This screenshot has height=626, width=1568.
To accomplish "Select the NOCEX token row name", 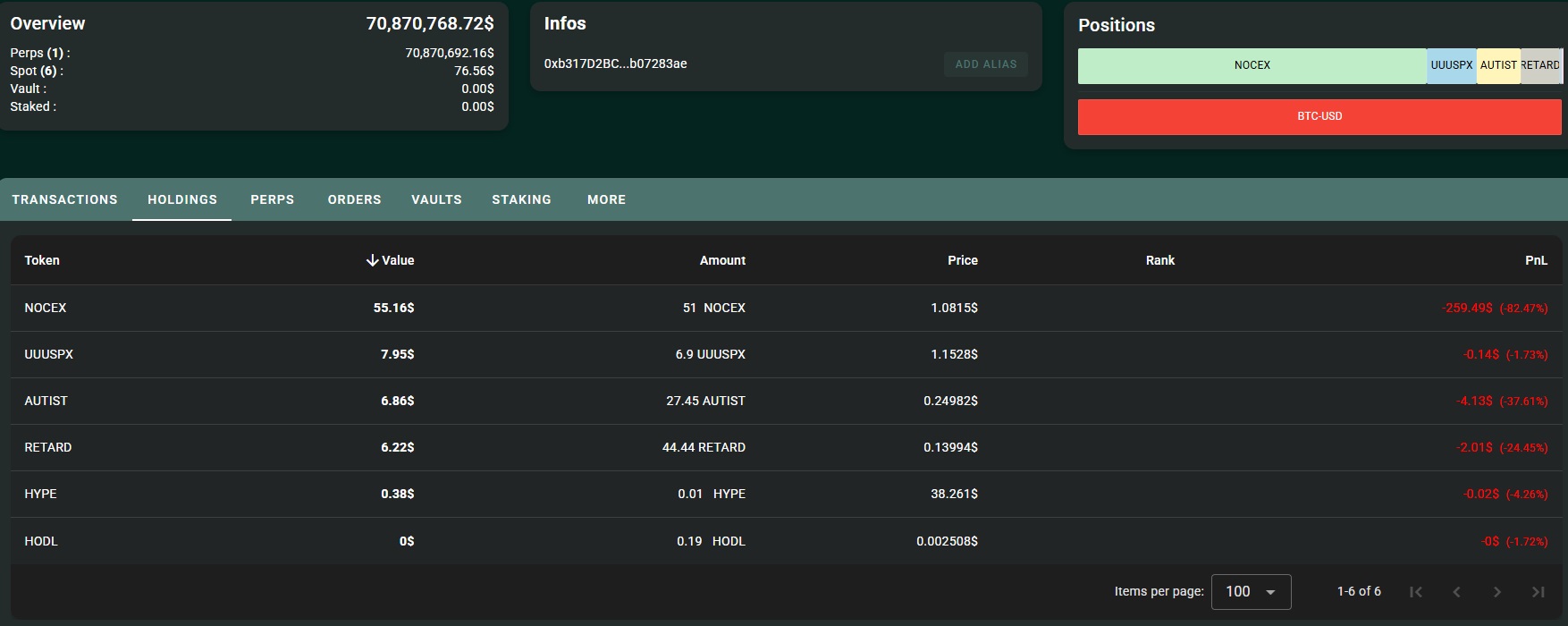I will [46, 308].
